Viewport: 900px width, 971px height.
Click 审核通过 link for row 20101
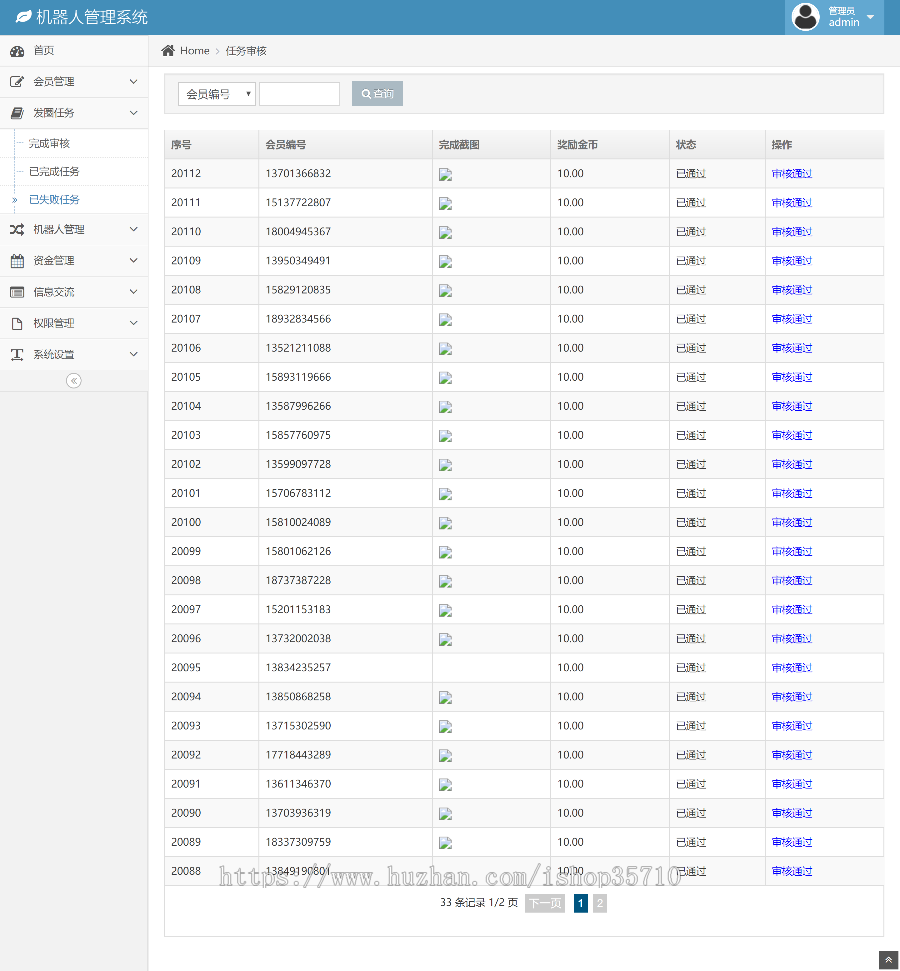[x=792, y=494]
